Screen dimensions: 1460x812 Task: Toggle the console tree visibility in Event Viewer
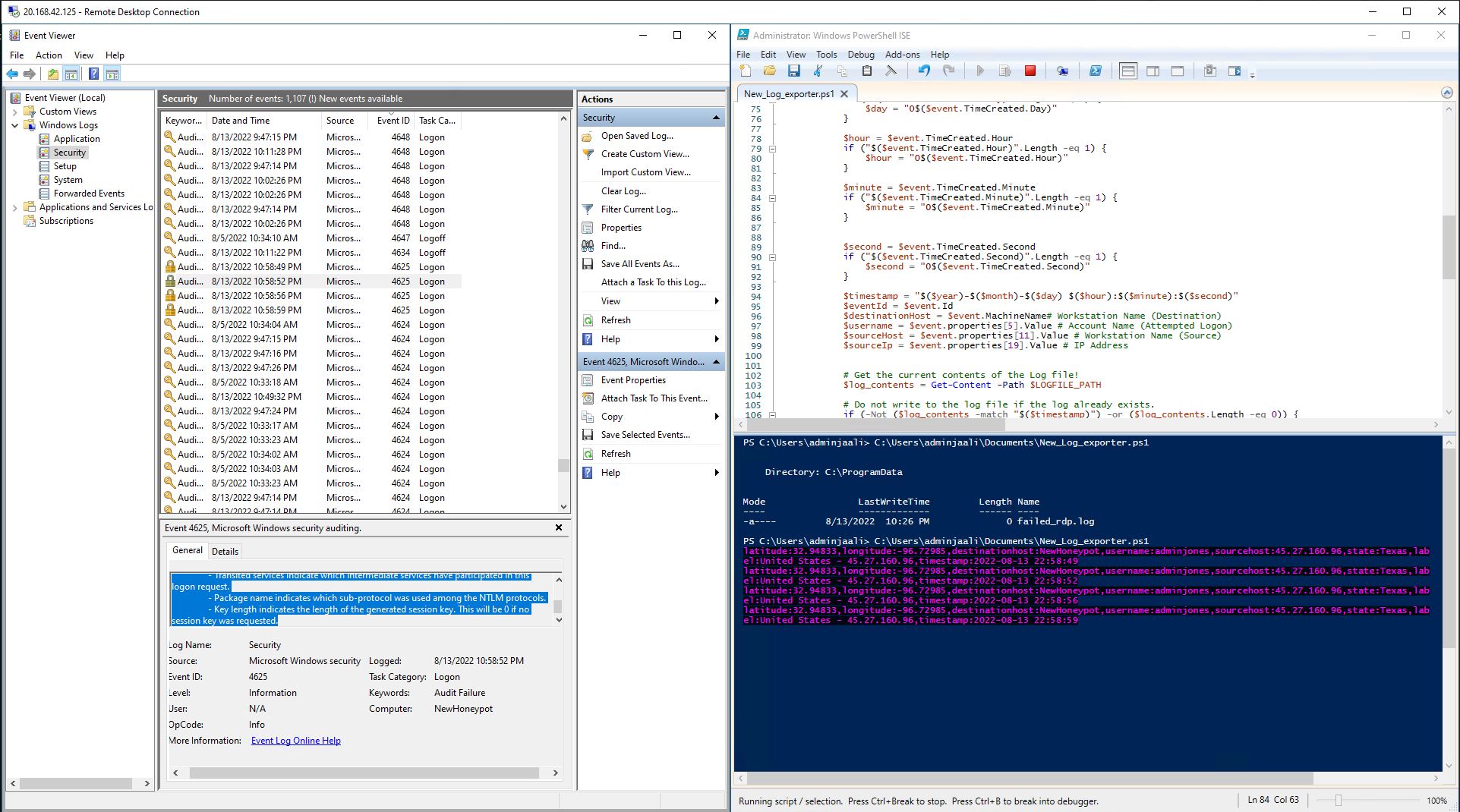[71, 74]
